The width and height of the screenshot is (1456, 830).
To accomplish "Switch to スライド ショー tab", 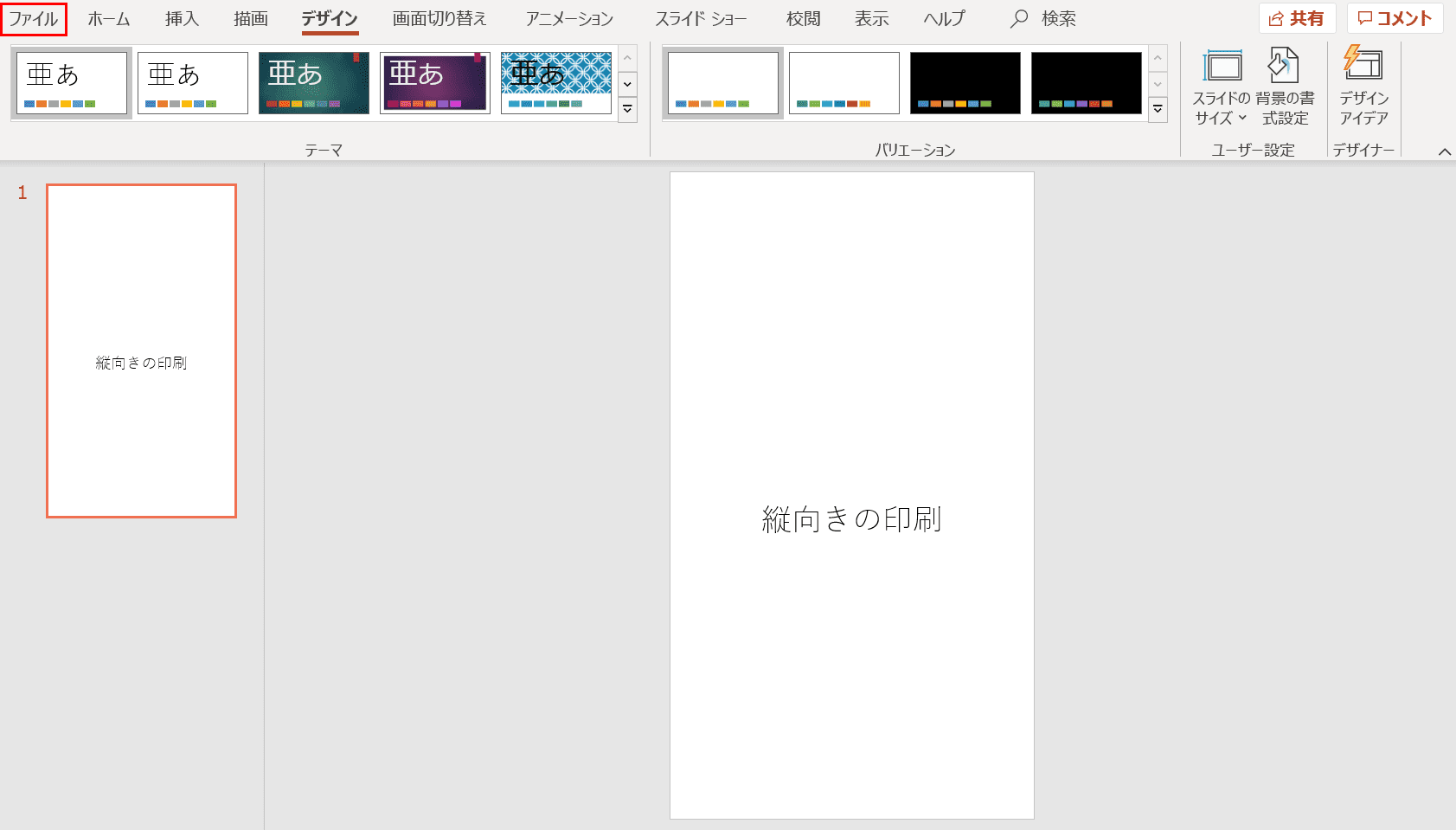I will pyautogui.click(x=701, y=18).
